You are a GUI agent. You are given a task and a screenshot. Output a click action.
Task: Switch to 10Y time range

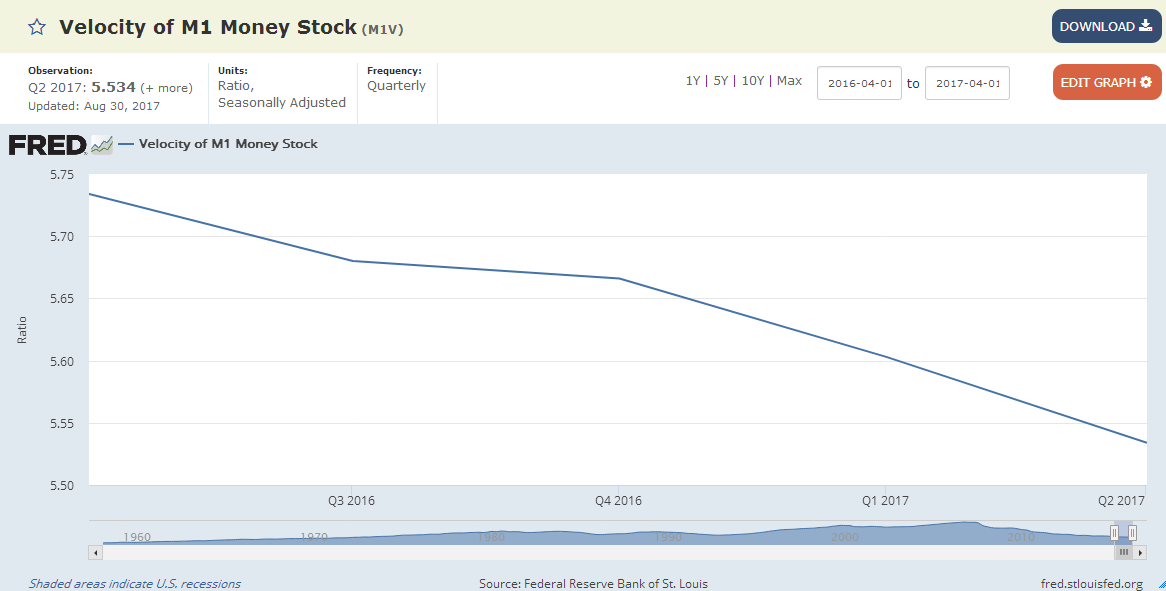(x=752, y=81)
